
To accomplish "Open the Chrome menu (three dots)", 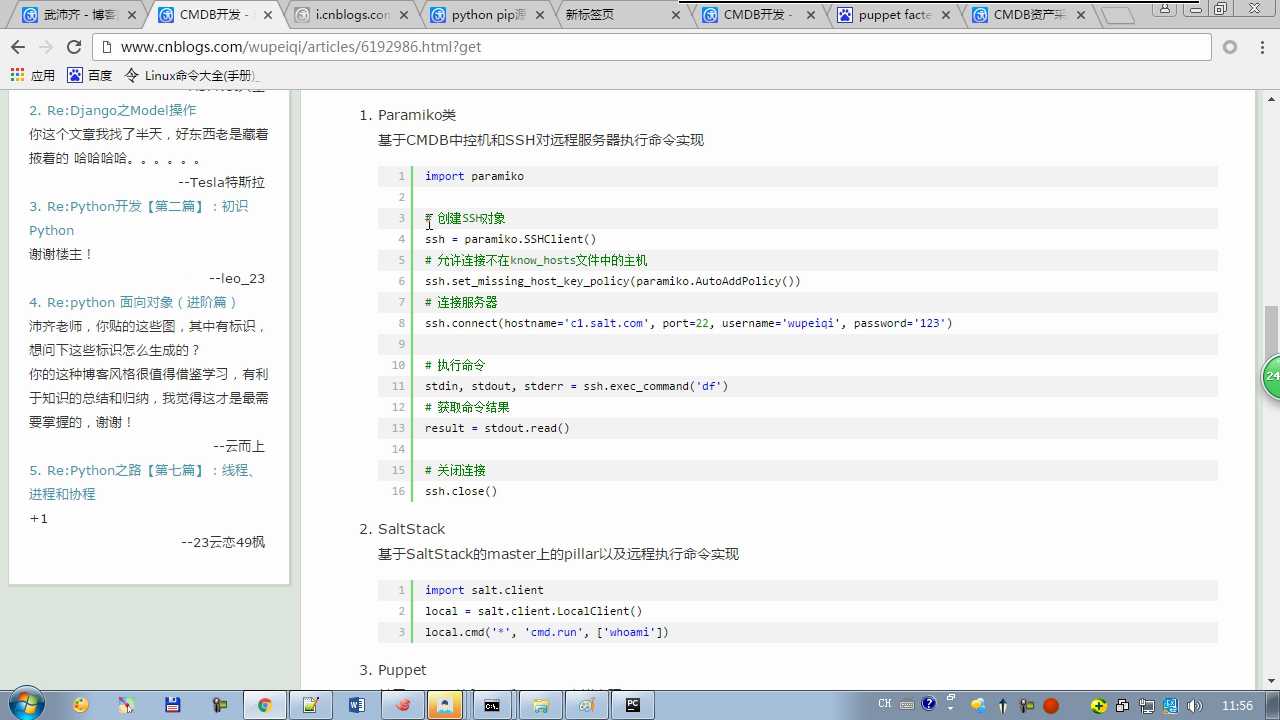I will (x=1261, y=47).
